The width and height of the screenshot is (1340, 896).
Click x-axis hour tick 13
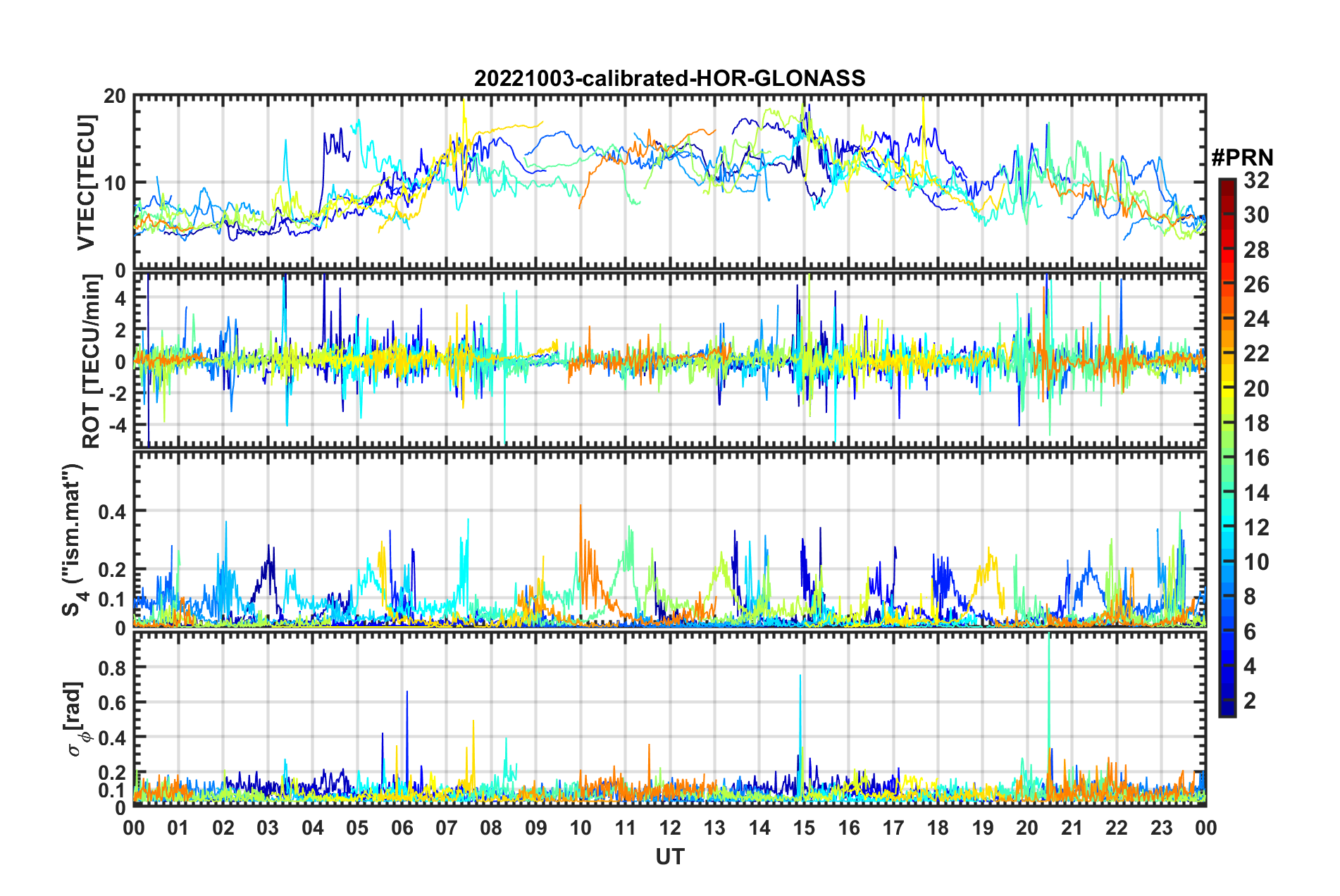point(714,828)
